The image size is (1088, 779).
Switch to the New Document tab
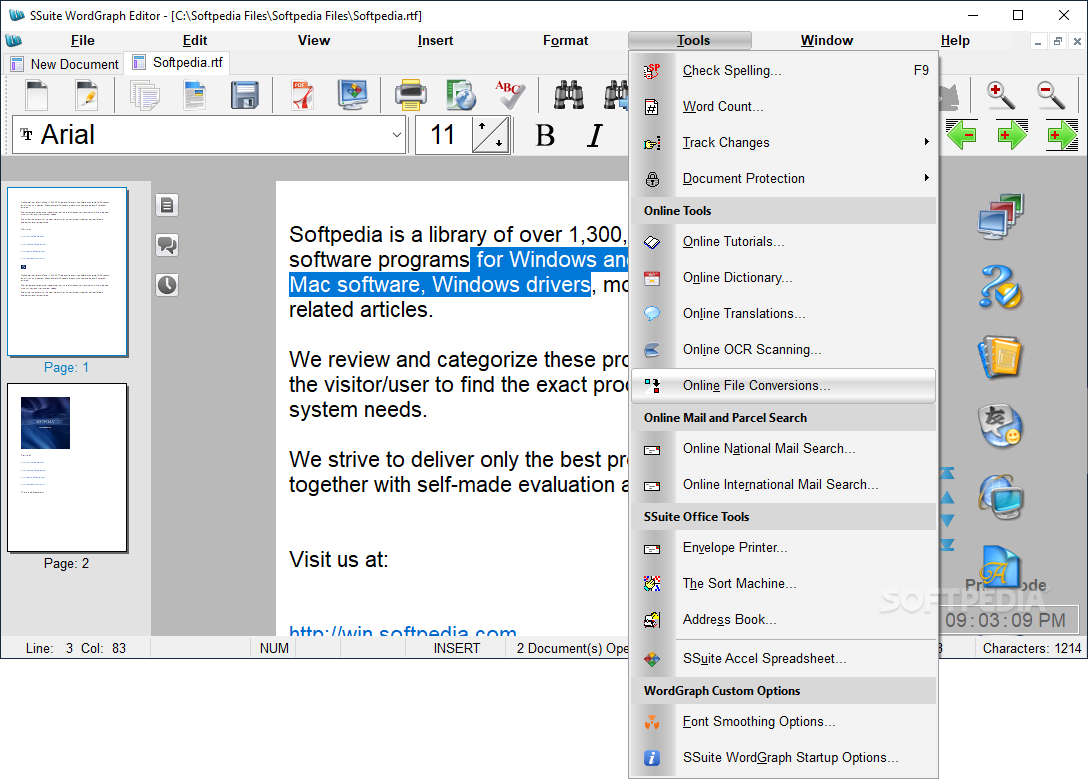tap(65, 64)
